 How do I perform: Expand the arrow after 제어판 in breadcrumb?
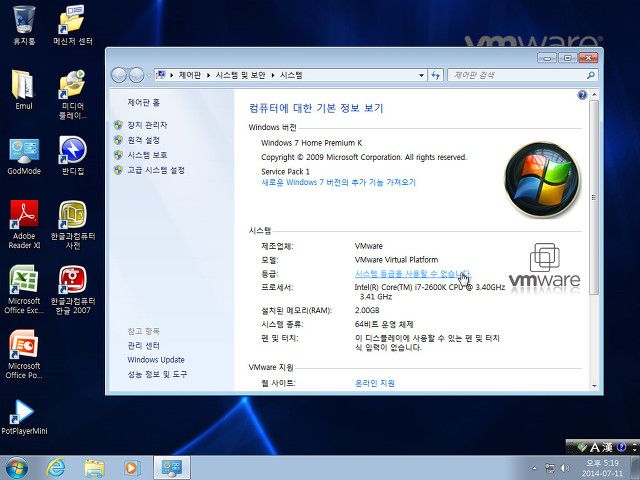[x=208, y=75]
